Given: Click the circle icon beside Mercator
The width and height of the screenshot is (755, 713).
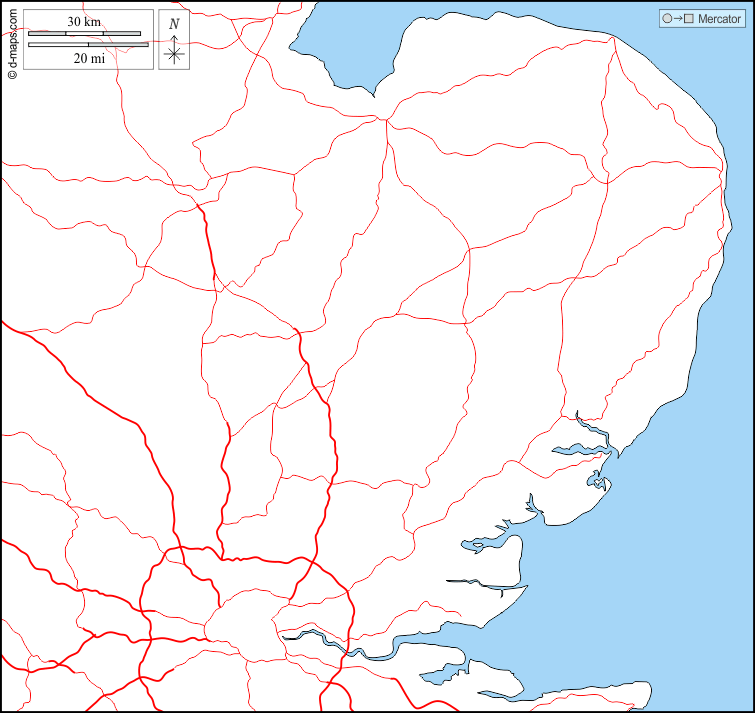Looking at the screenshot, I should pyautogui.click(x=667, y=19).
